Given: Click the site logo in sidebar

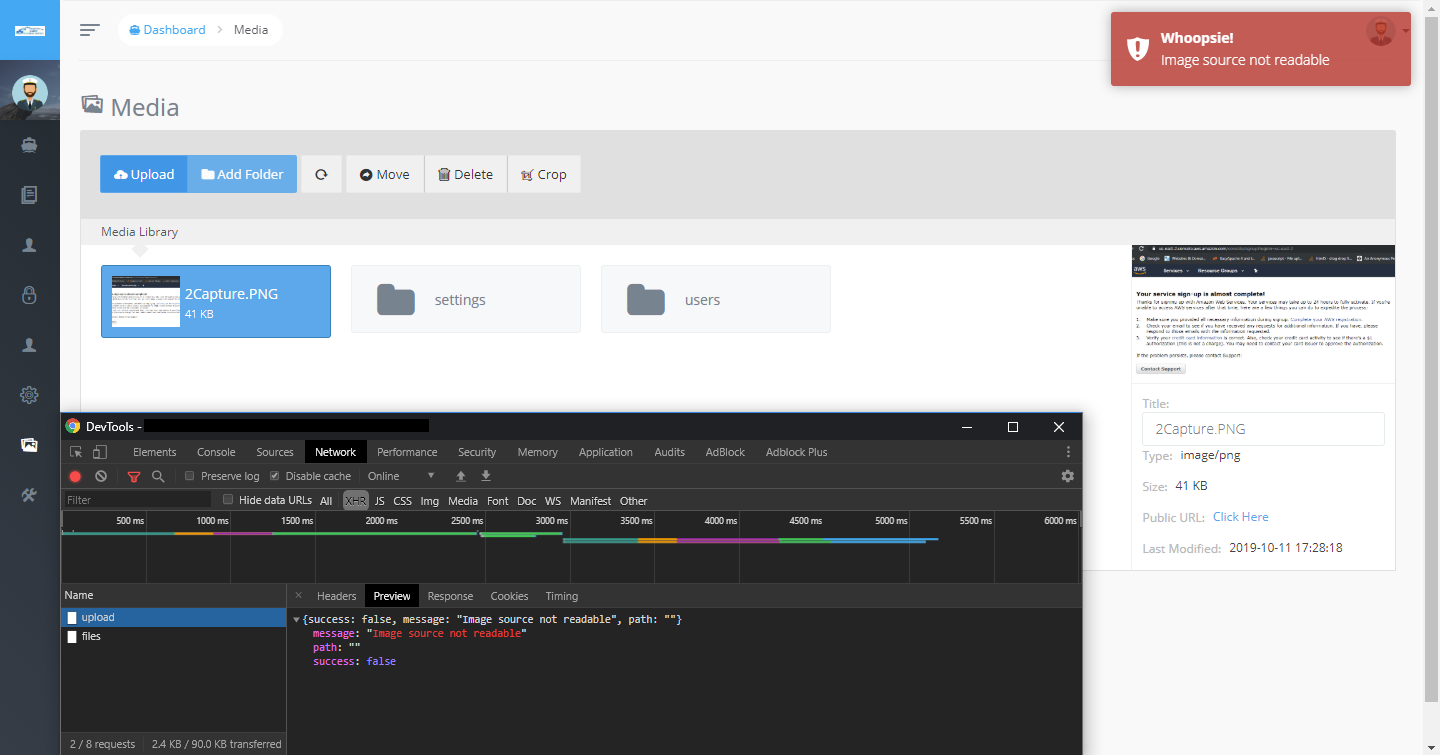Looking at the screenshot, I should [30, 30].
